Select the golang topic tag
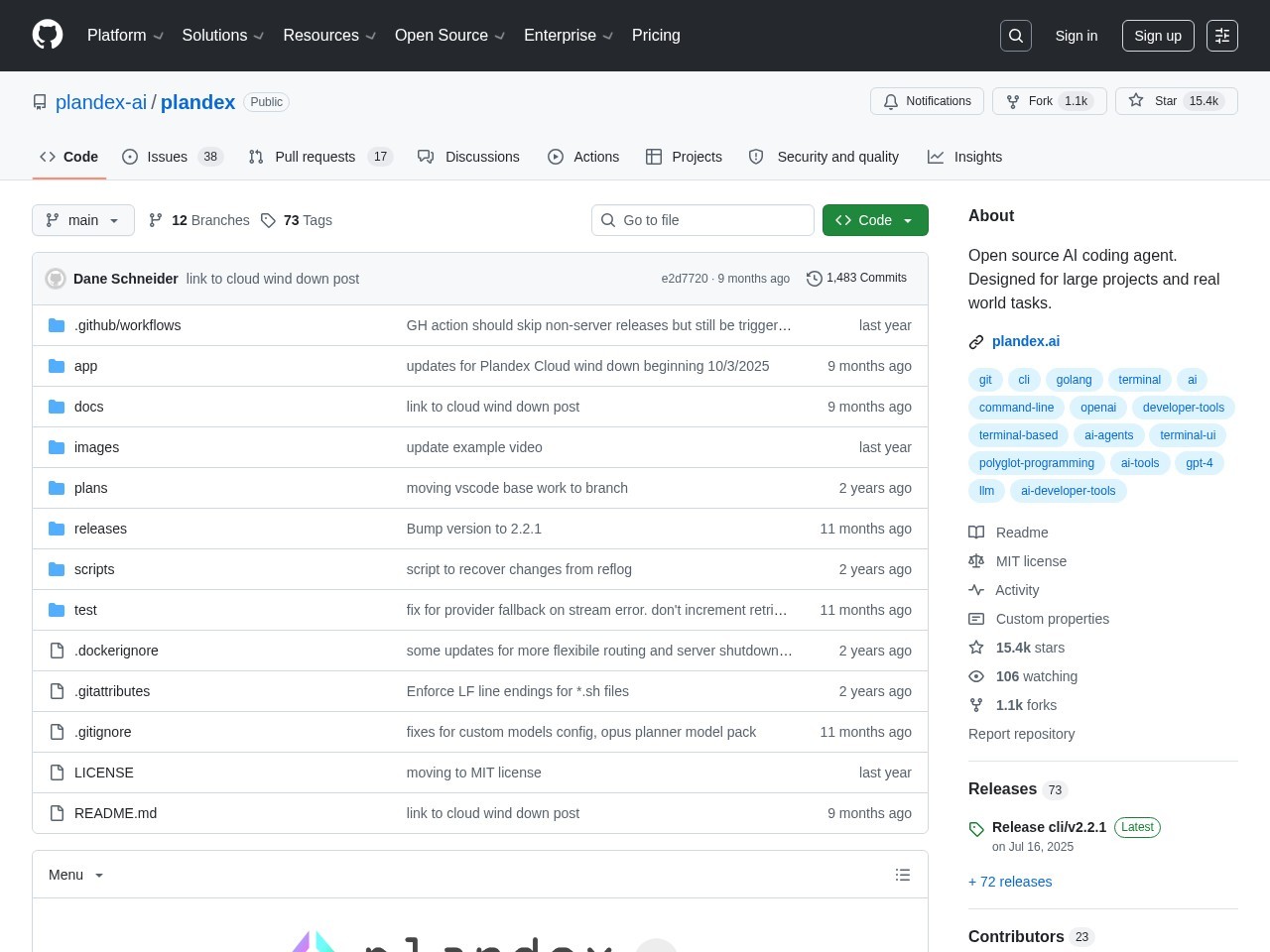The height and width of the screenshot is (952, 1270). [1074, 380]
